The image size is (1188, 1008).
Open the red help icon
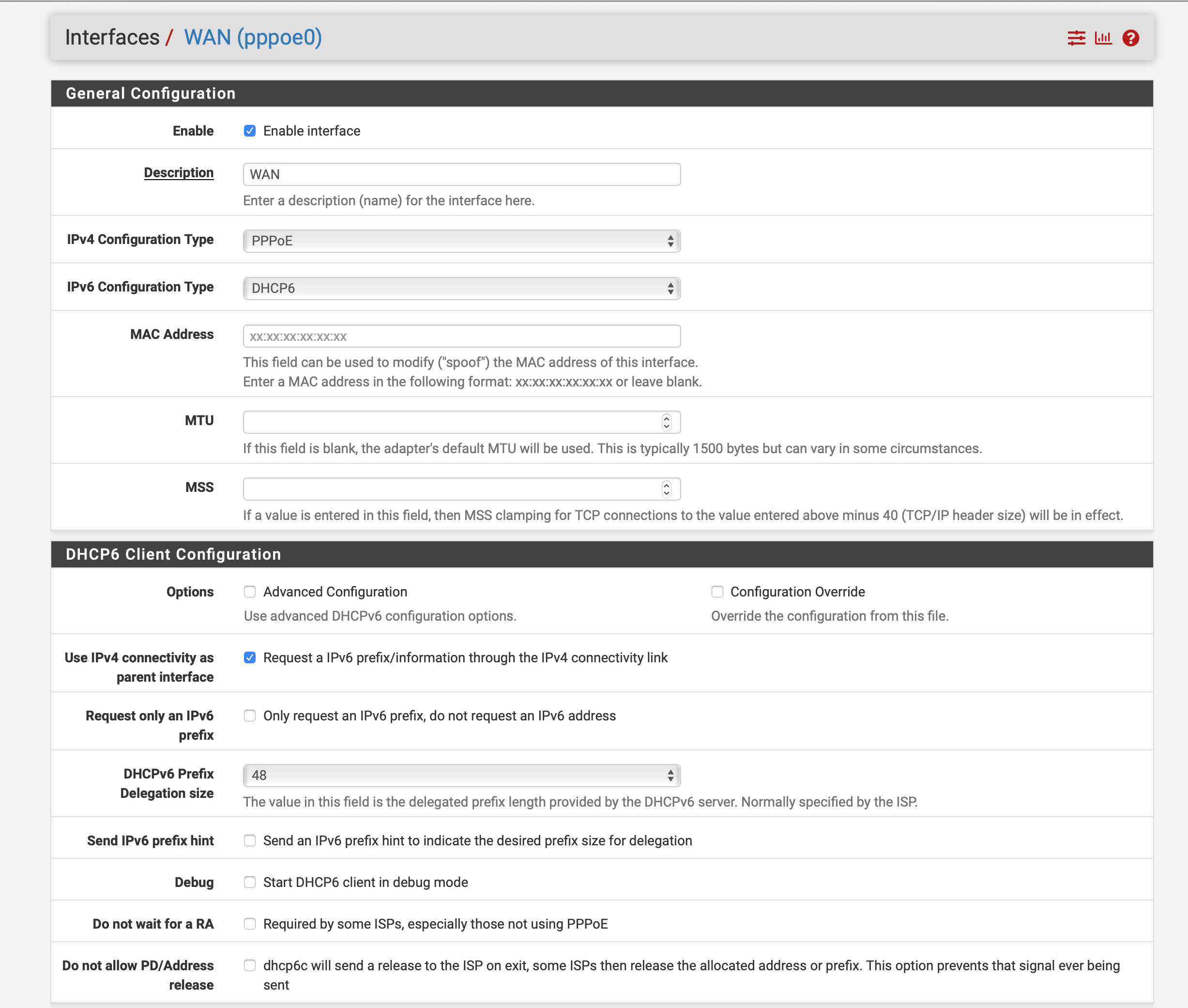click(x=1130, y=38)
